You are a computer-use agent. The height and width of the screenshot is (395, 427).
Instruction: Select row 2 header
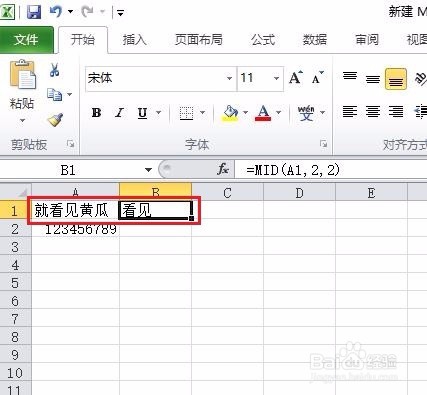(x=15, y=229)
